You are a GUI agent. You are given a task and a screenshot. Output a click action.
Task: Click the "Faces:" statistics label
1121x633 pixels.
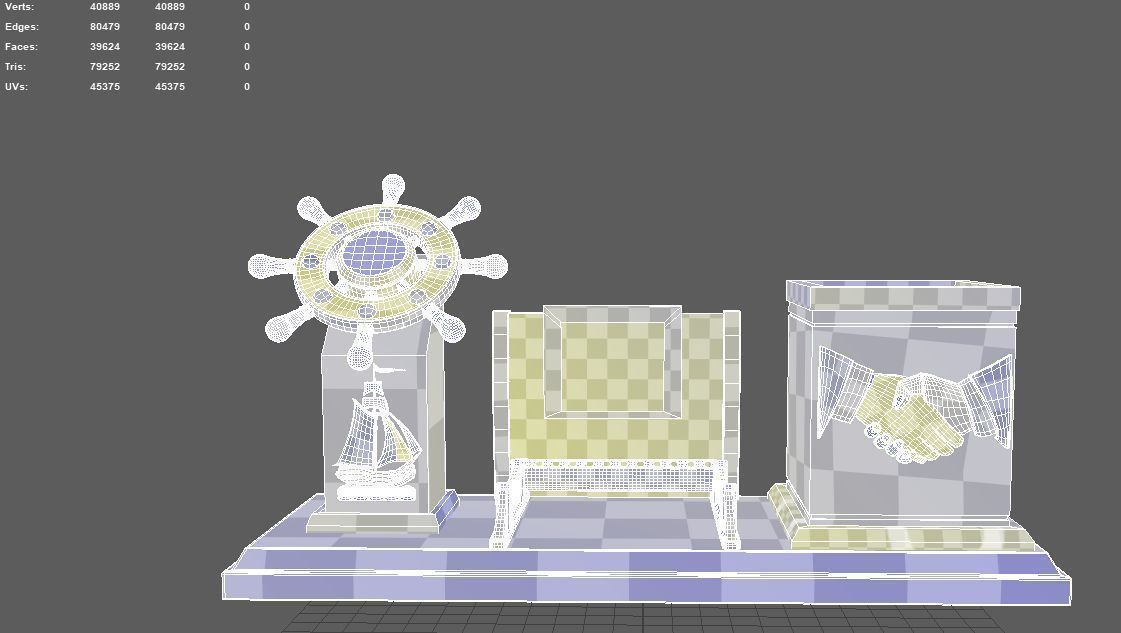pyautogui.click(x=21, y=46)
